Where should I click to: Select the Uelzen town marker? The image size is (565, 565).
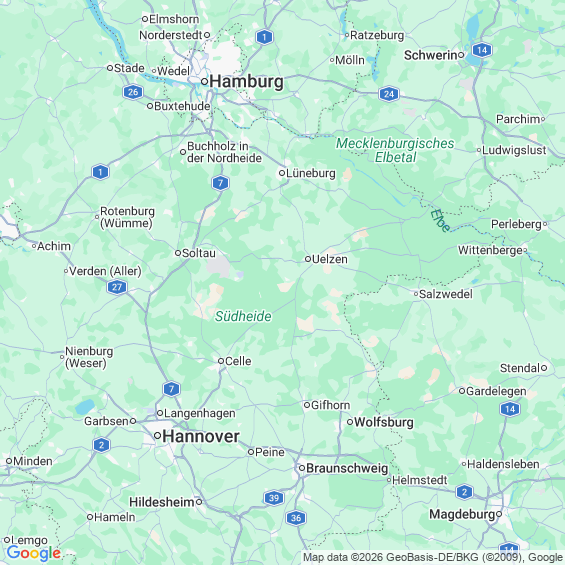[308, 259]
